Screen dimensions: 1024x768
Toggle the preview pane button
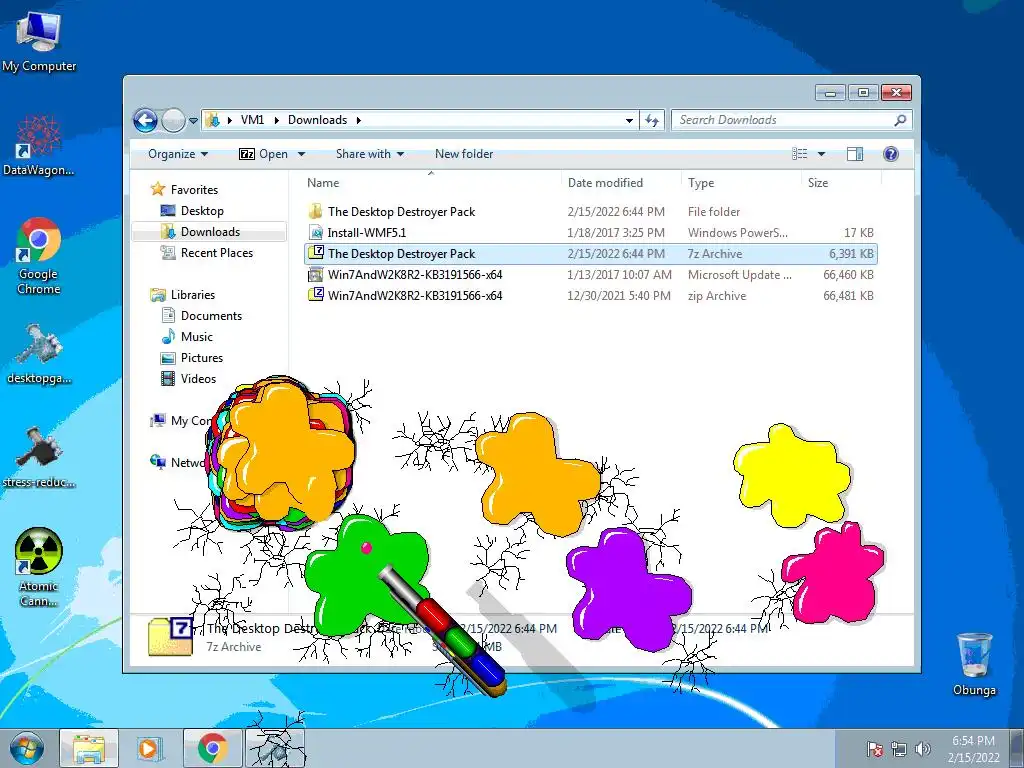[x=855, y=154]
